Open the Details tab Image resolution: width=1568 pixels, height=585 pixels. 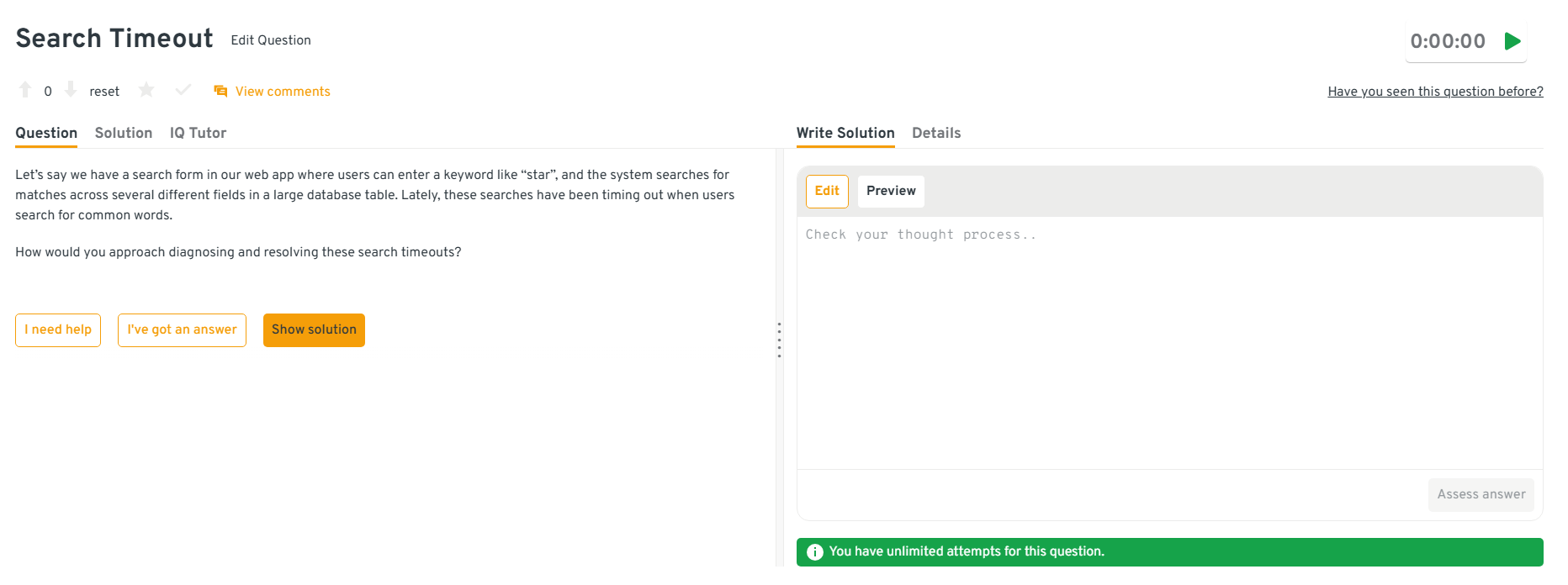tap(936, 133)
